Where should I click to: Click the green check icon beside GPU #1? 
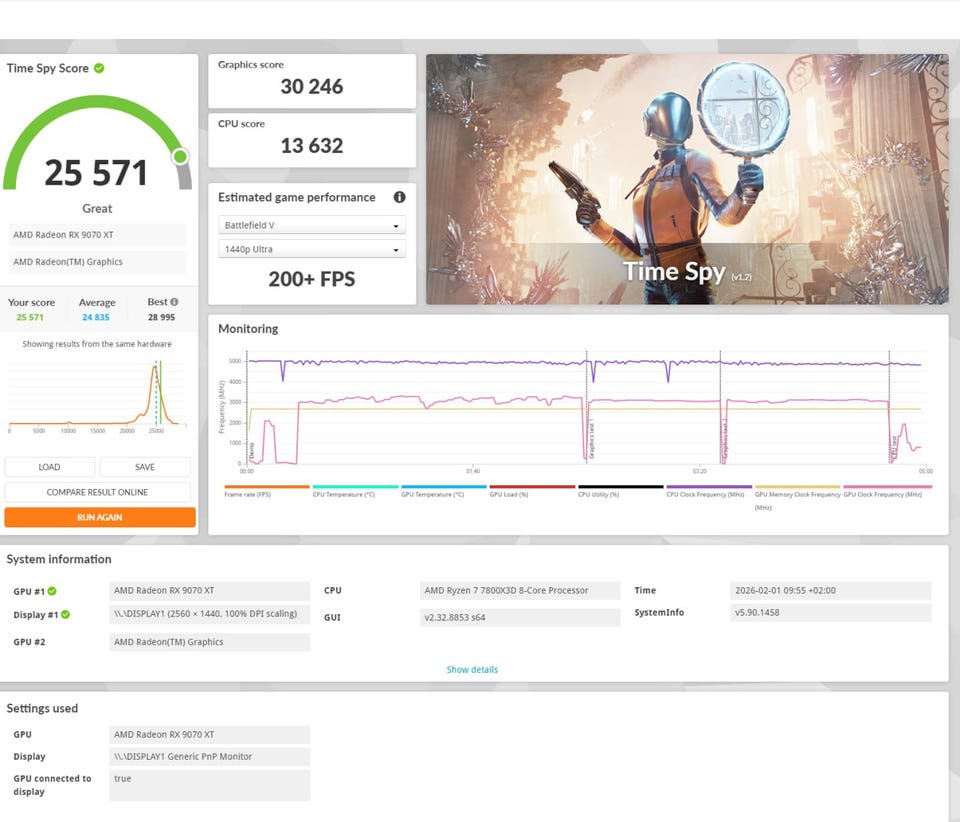coord(52,591)
